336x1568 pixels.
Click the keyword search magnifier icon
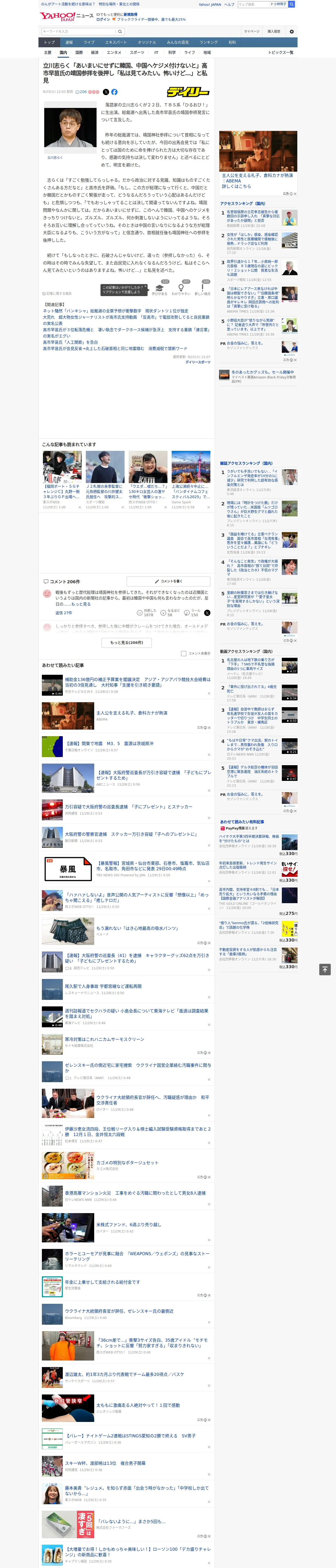(120, 32)
